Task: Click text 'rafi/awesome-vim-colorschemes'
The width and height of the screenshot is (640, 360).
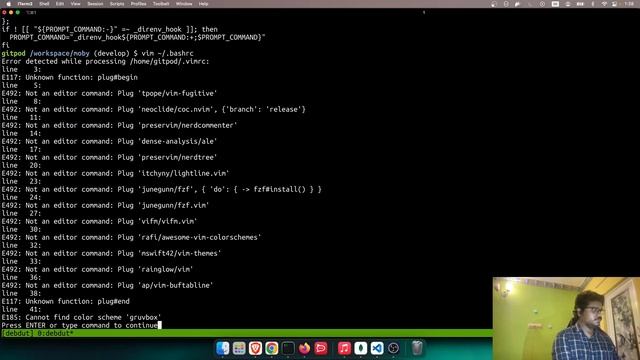Action: (201, 237)
